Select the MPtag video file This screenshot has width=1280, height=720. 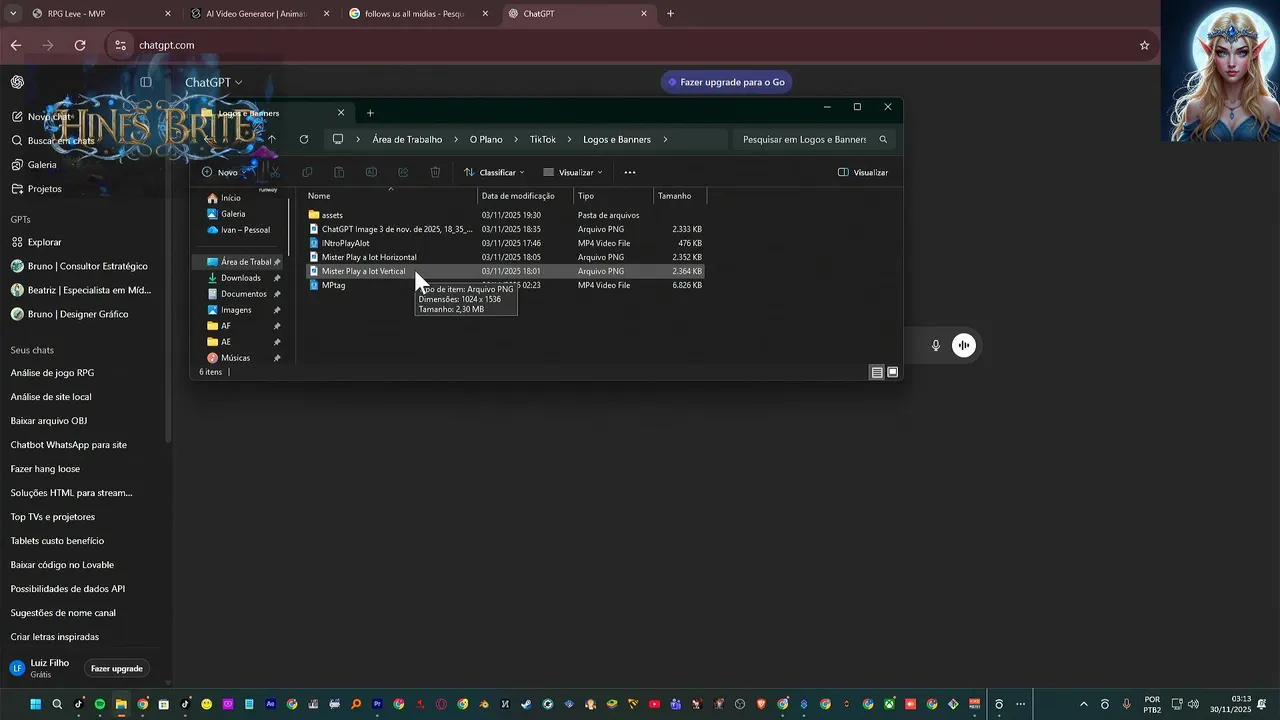pyautogui.click(x=505, y=285)
